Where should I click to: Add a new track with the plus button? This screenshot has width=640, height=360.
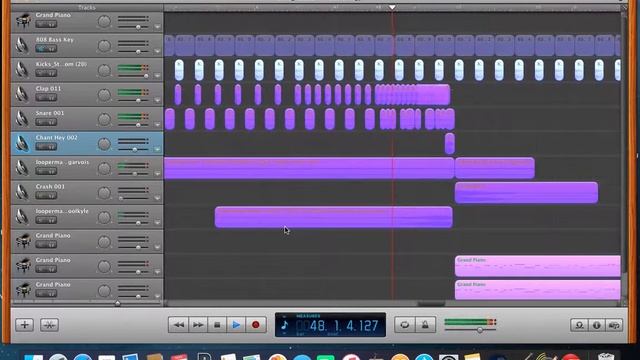pyautogui.click(x=24, y=325)
